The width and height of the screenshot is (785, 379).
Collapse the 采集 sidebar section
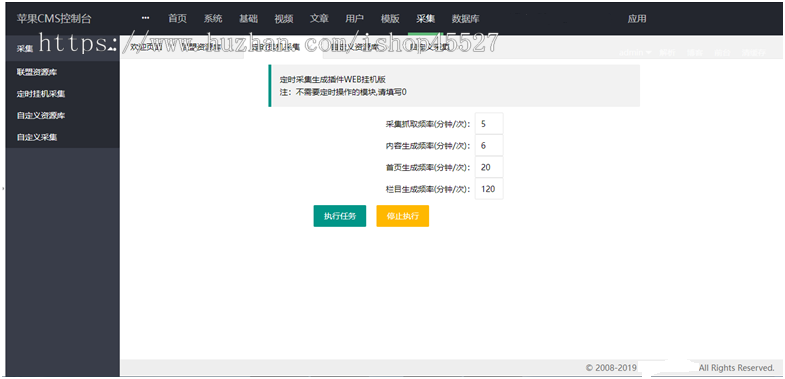coord(63,49)
